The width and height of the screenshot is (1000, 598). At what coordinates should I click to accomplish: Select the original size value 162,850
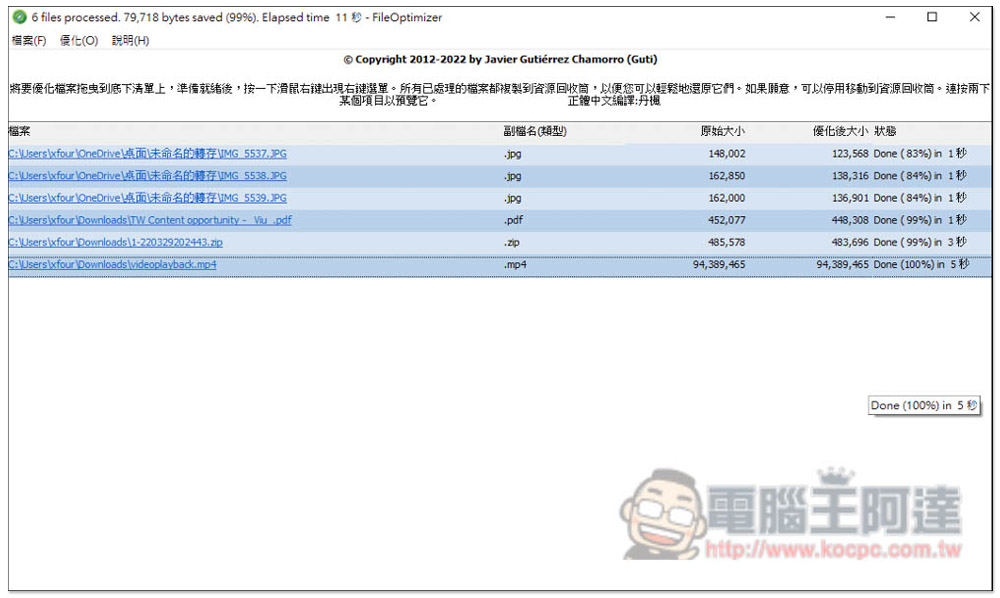coord(726,176)
